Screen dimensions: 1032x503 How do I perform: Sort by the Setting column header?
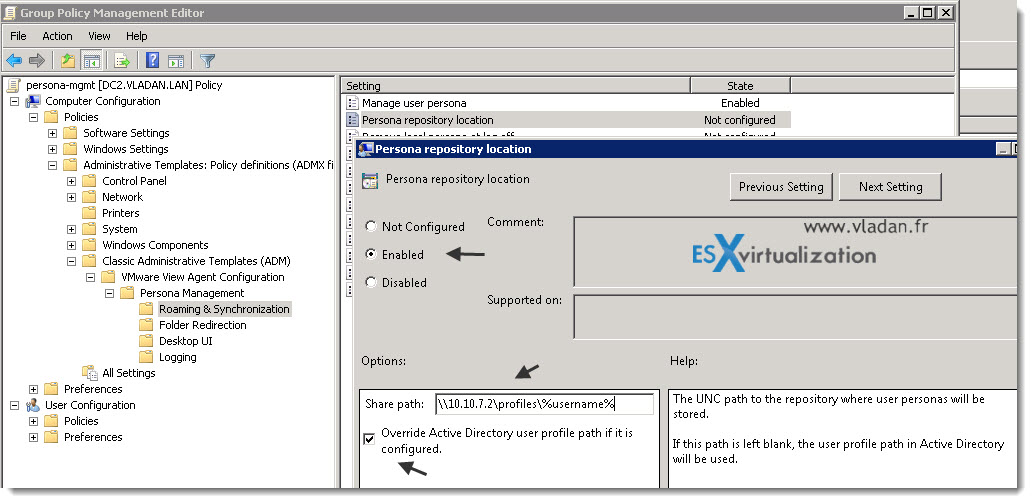[x=516, y=86]
